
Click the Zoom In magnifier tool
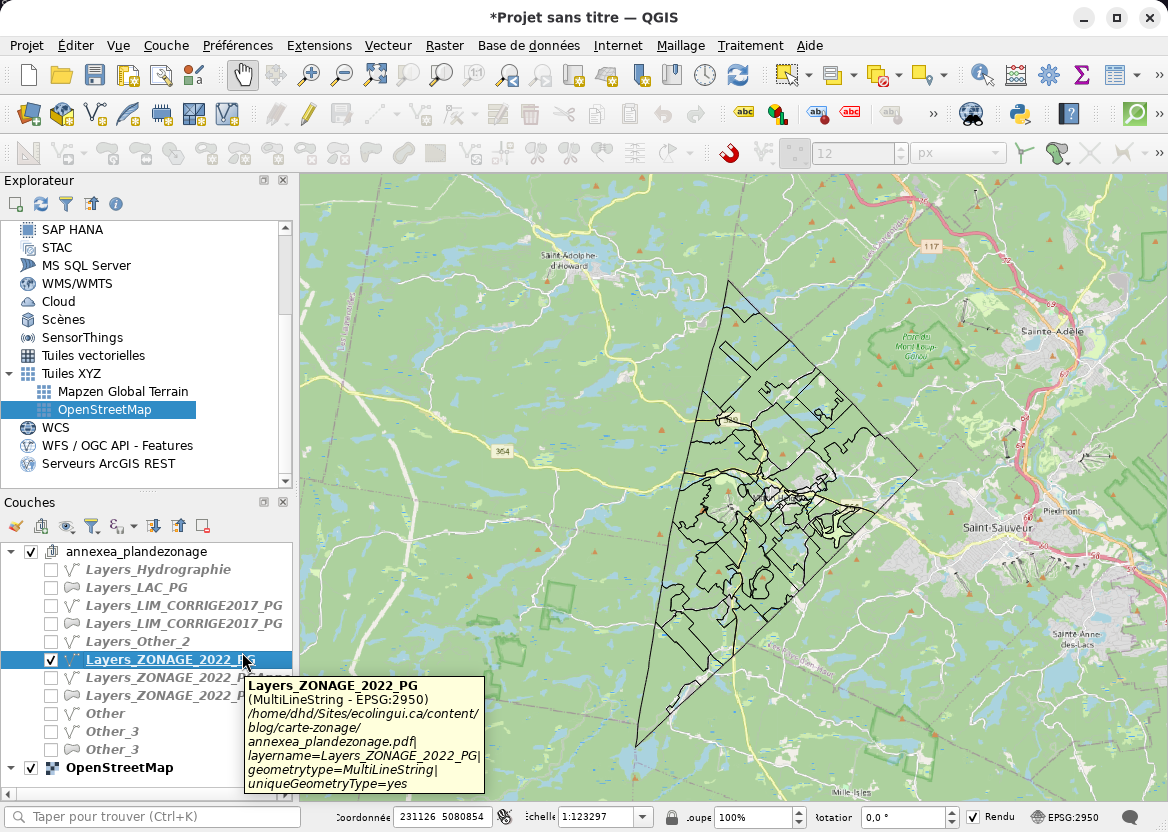[x=309, y=75]
